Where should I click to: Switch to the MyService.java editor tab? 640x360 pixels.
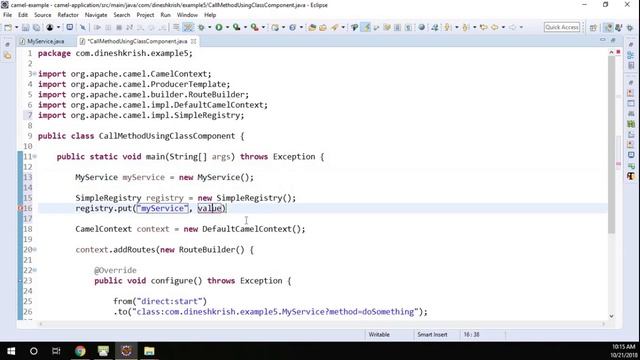pos(42,41)
